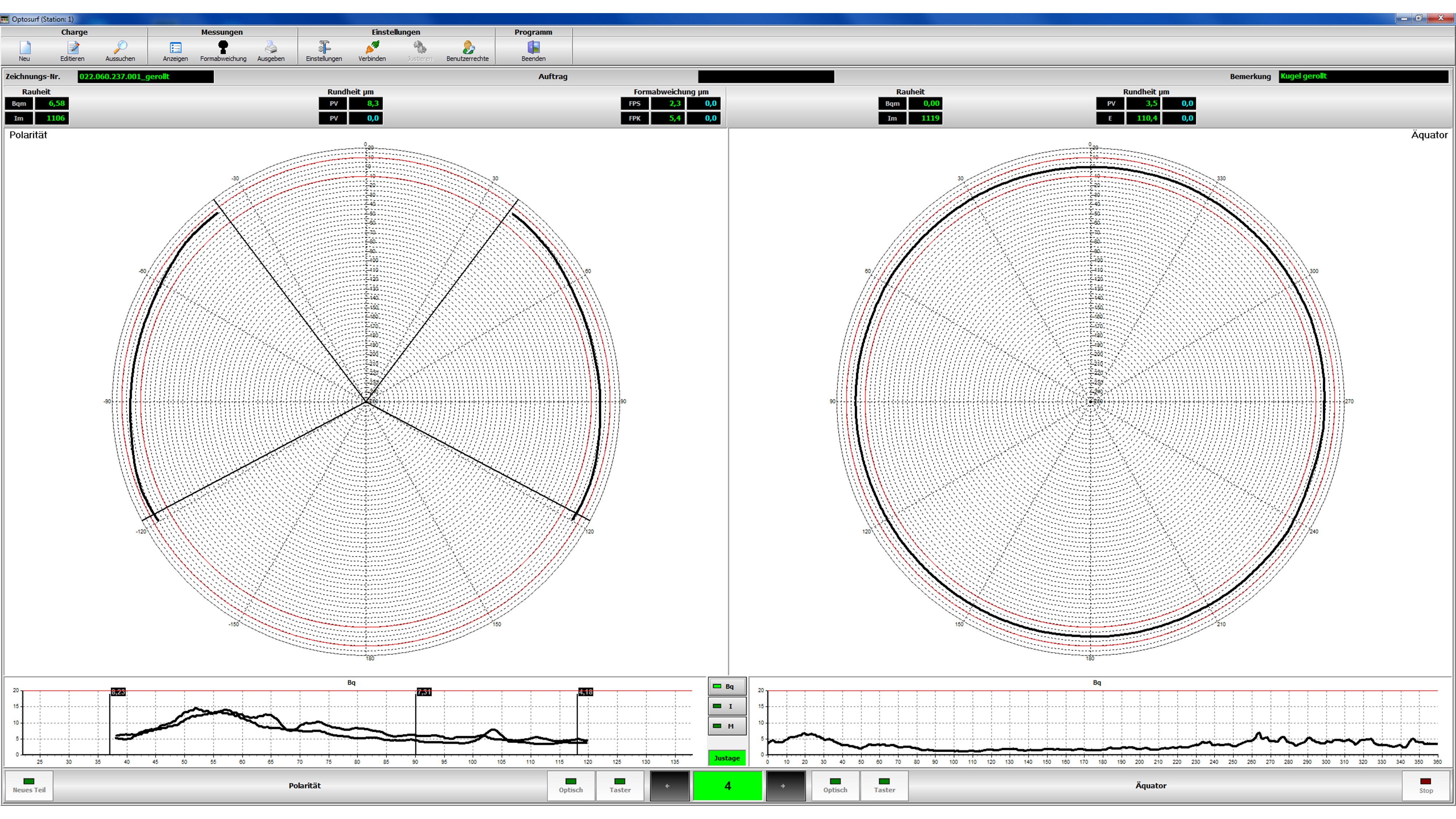Click the Programm group header
Image resolution: width=1456 pixels, height=819 pixels.
click(x=534, y=32)
